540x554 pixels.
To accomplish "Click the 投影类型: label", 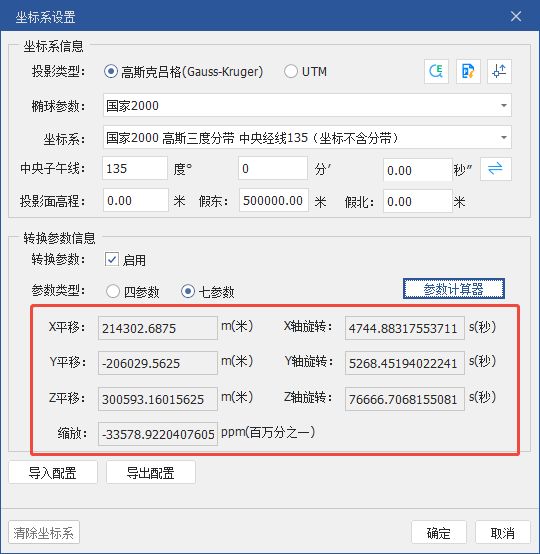I will [58, 71].
